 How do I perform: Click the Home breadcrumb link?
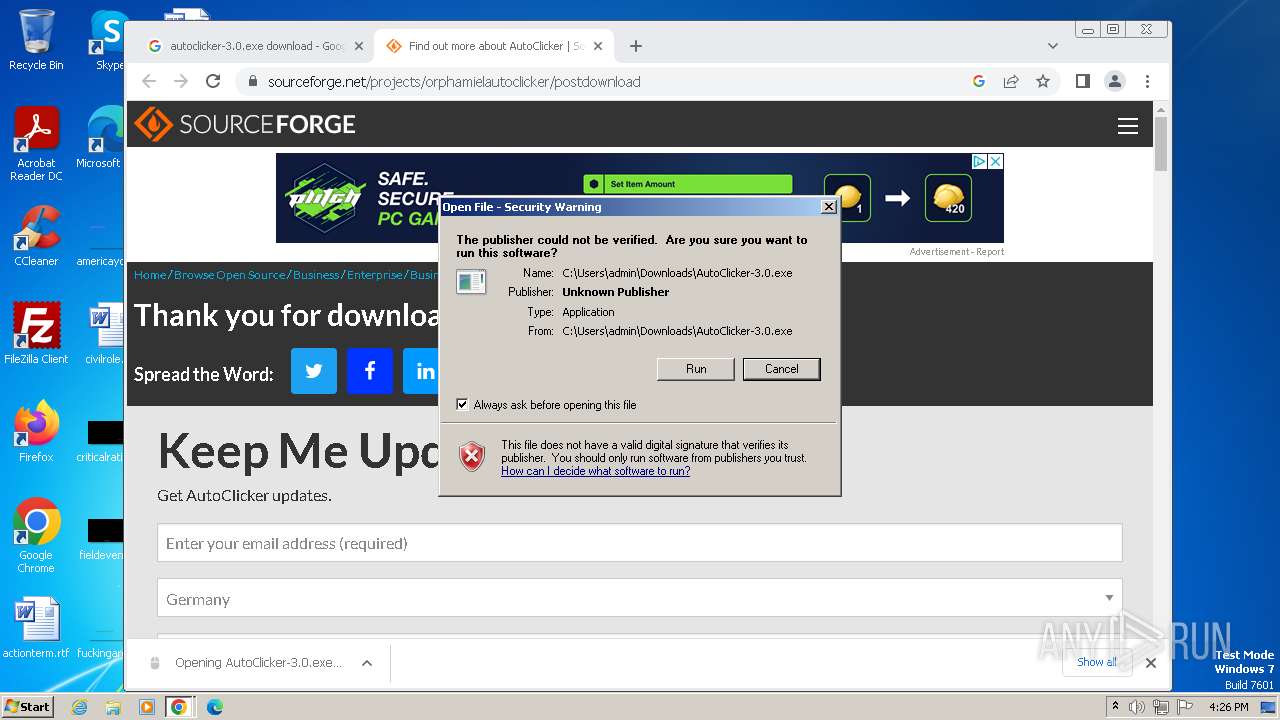tap(150, 275)
